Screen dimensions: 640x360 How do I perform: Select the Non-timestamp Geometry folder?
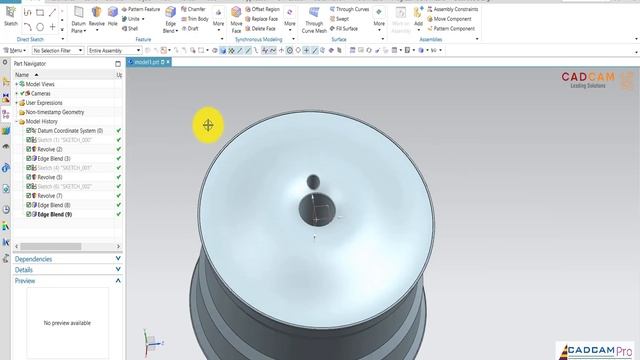(x=51, y=112)
